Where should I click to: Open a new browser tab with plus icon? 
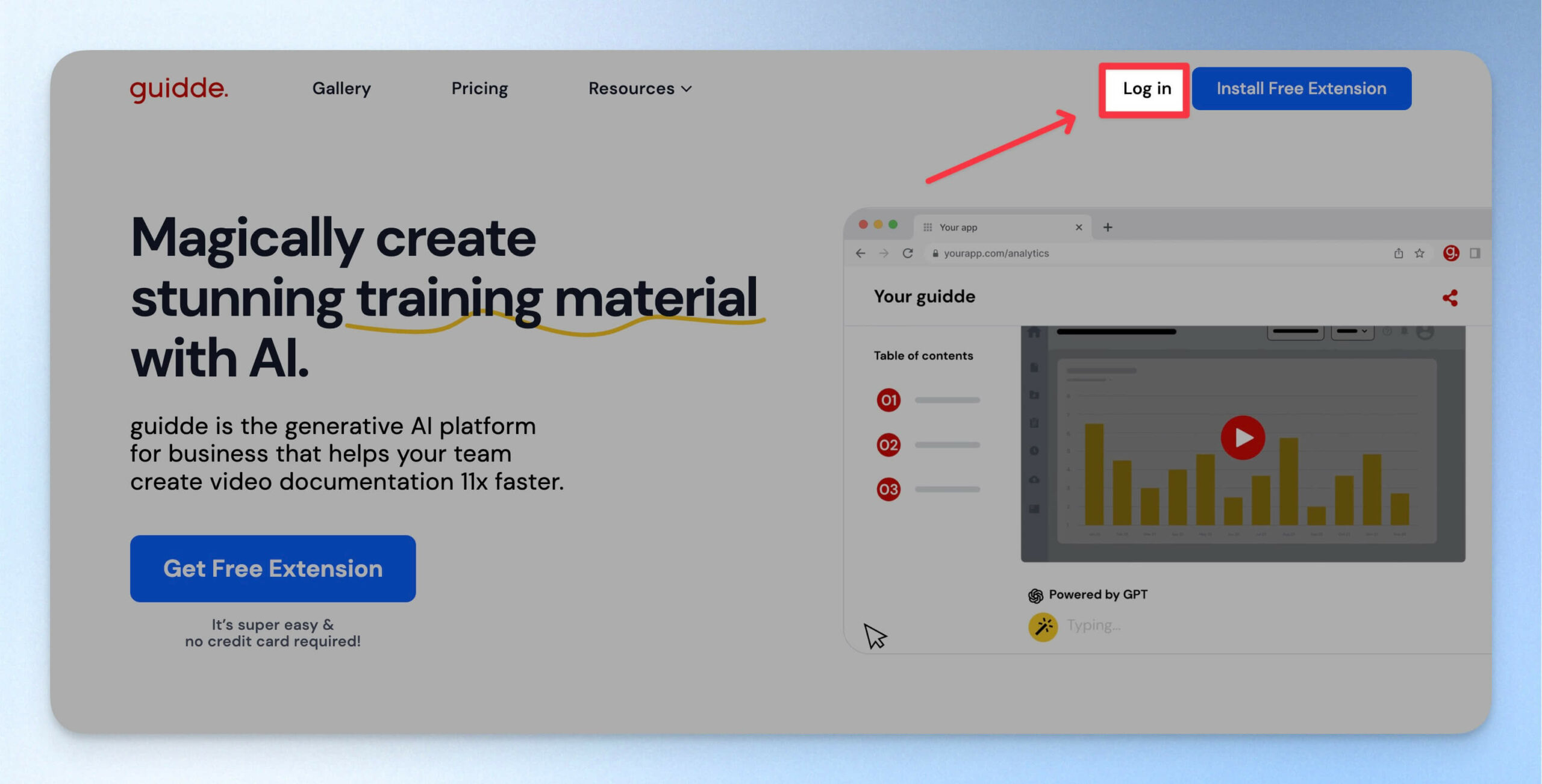[x=1107, y=227]
